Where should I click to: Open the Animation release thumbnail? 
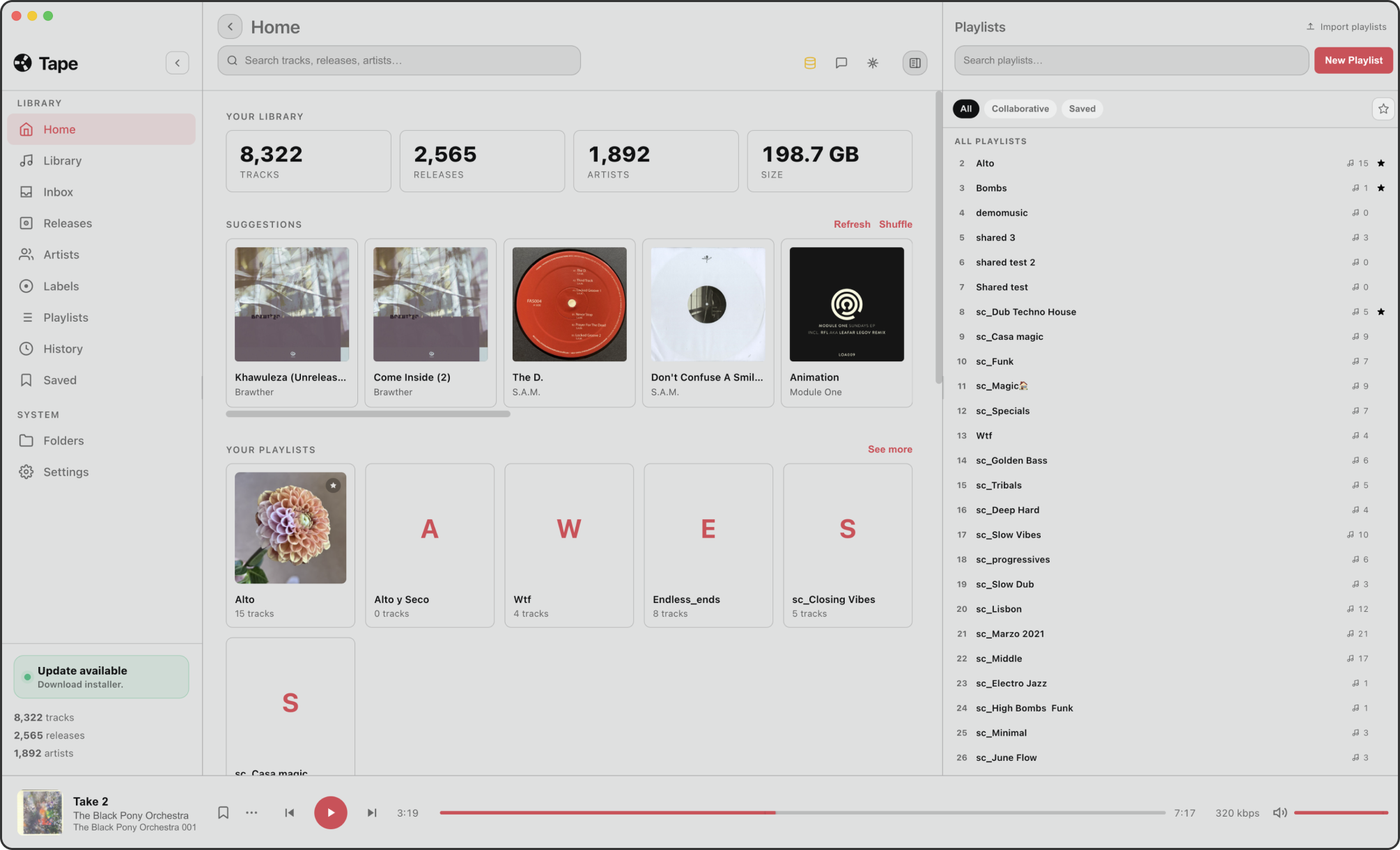[x=846, y=304]
